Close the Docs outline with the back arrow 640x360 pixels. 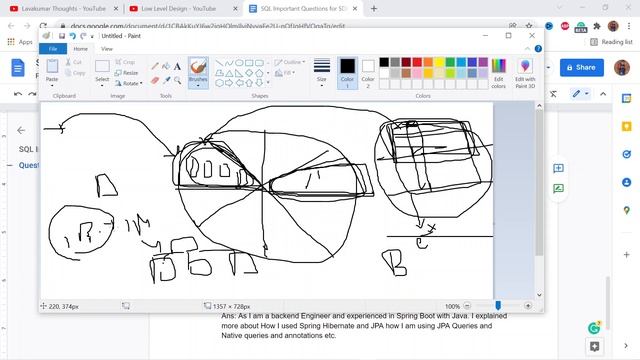21,130
